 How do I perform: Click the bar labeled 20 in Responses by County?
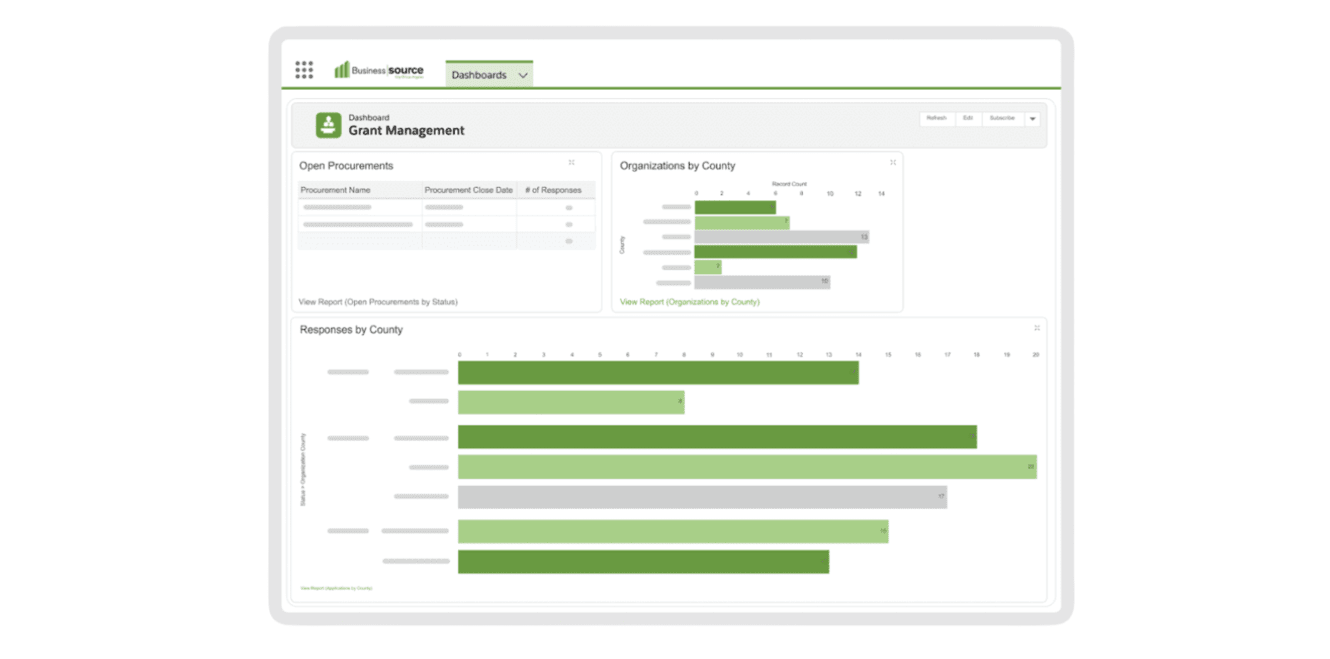click(x=746, y=467)
